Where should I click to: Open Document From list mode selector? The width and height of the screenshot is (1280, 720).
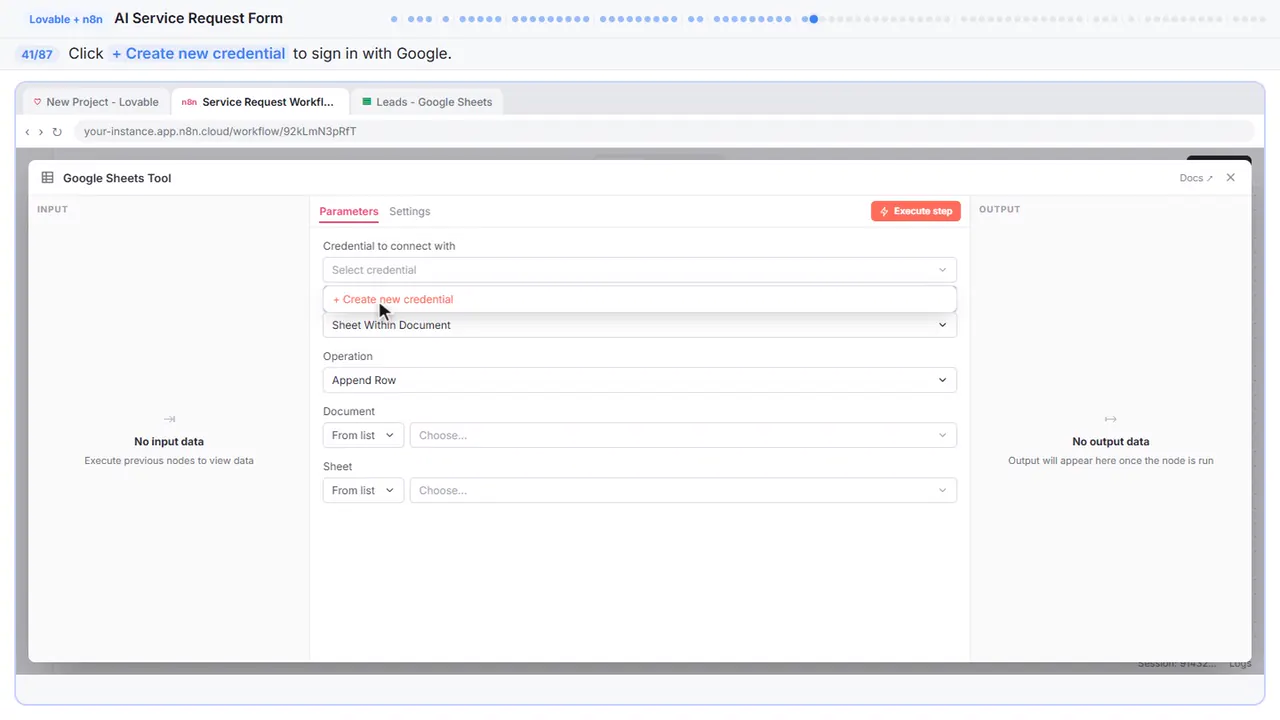click(x=363, y=435)
